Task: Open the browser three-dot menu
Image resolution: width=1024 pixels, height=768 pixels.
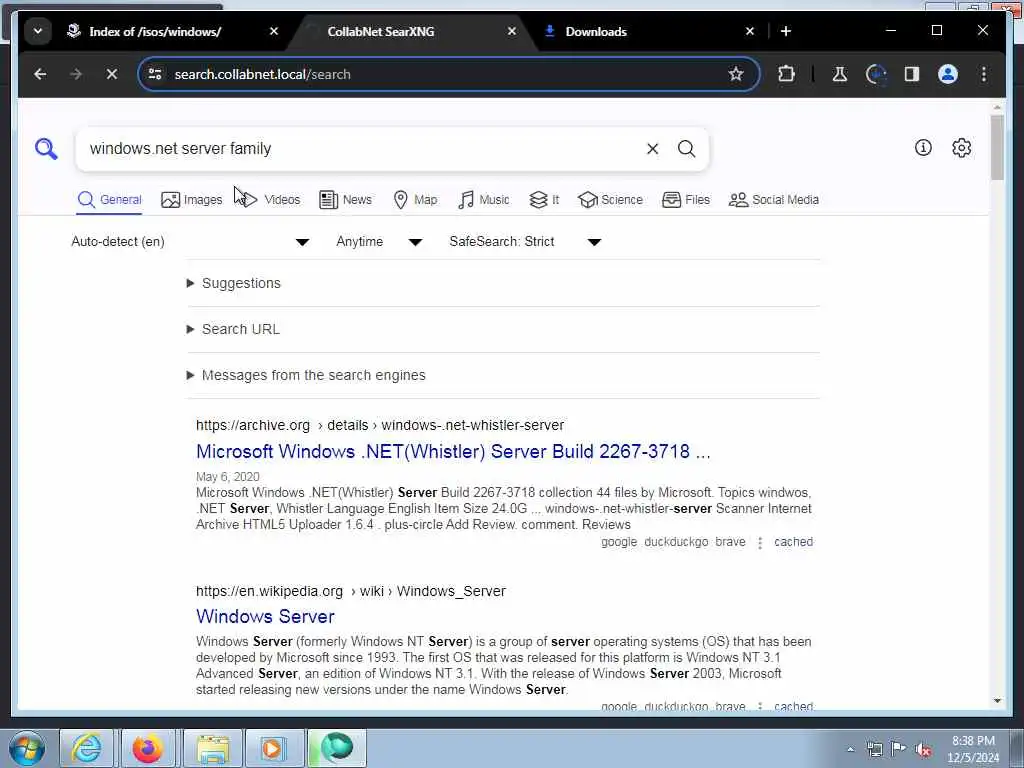Action: coord(984,74)
